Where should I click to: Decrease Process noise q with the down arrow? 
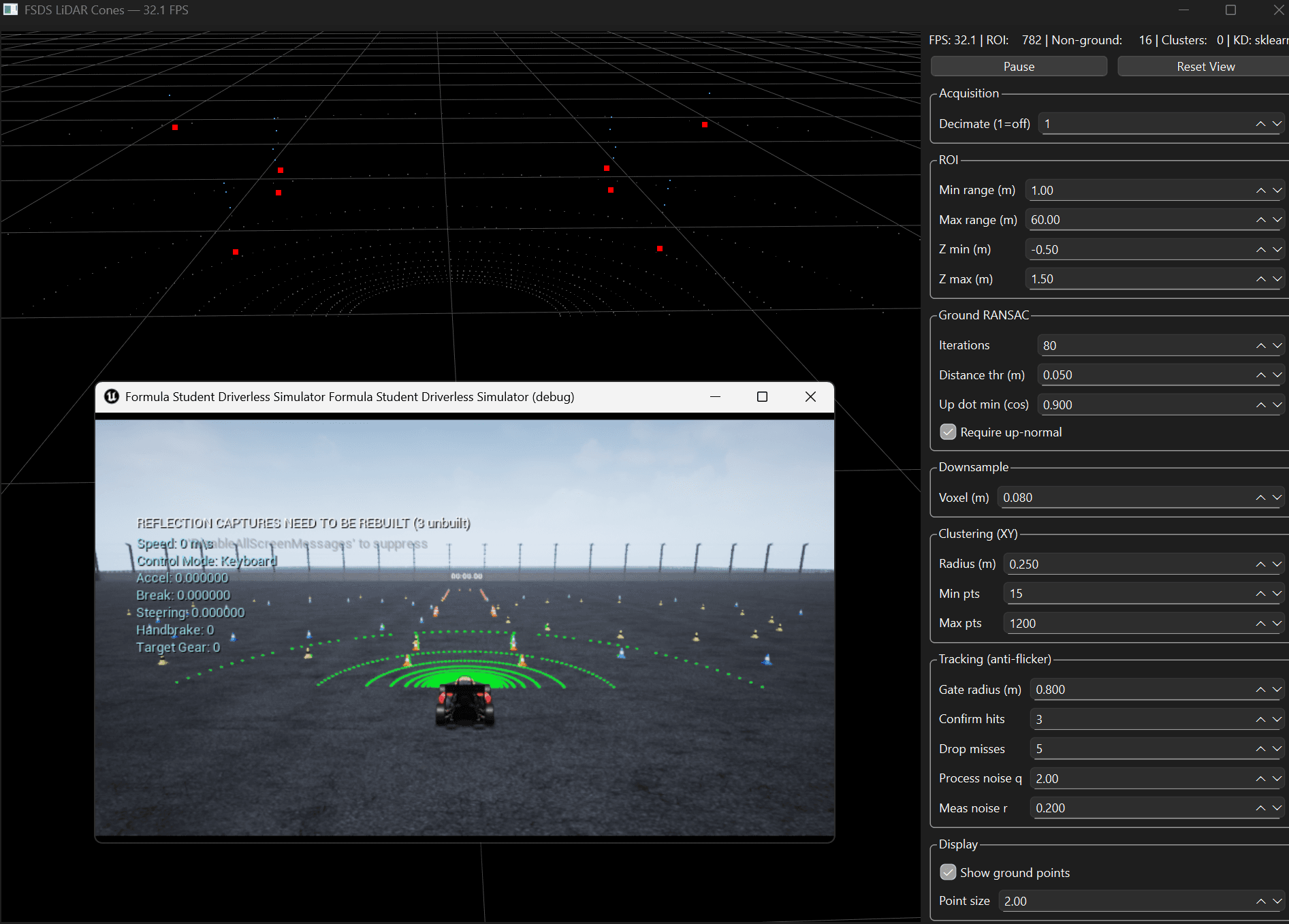1277,779
